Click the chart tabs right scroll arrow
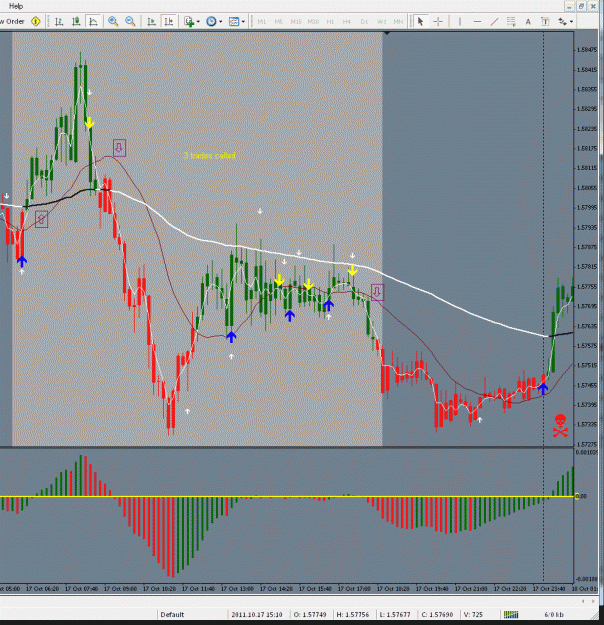 pyautogui.click(x=593, y=601)
